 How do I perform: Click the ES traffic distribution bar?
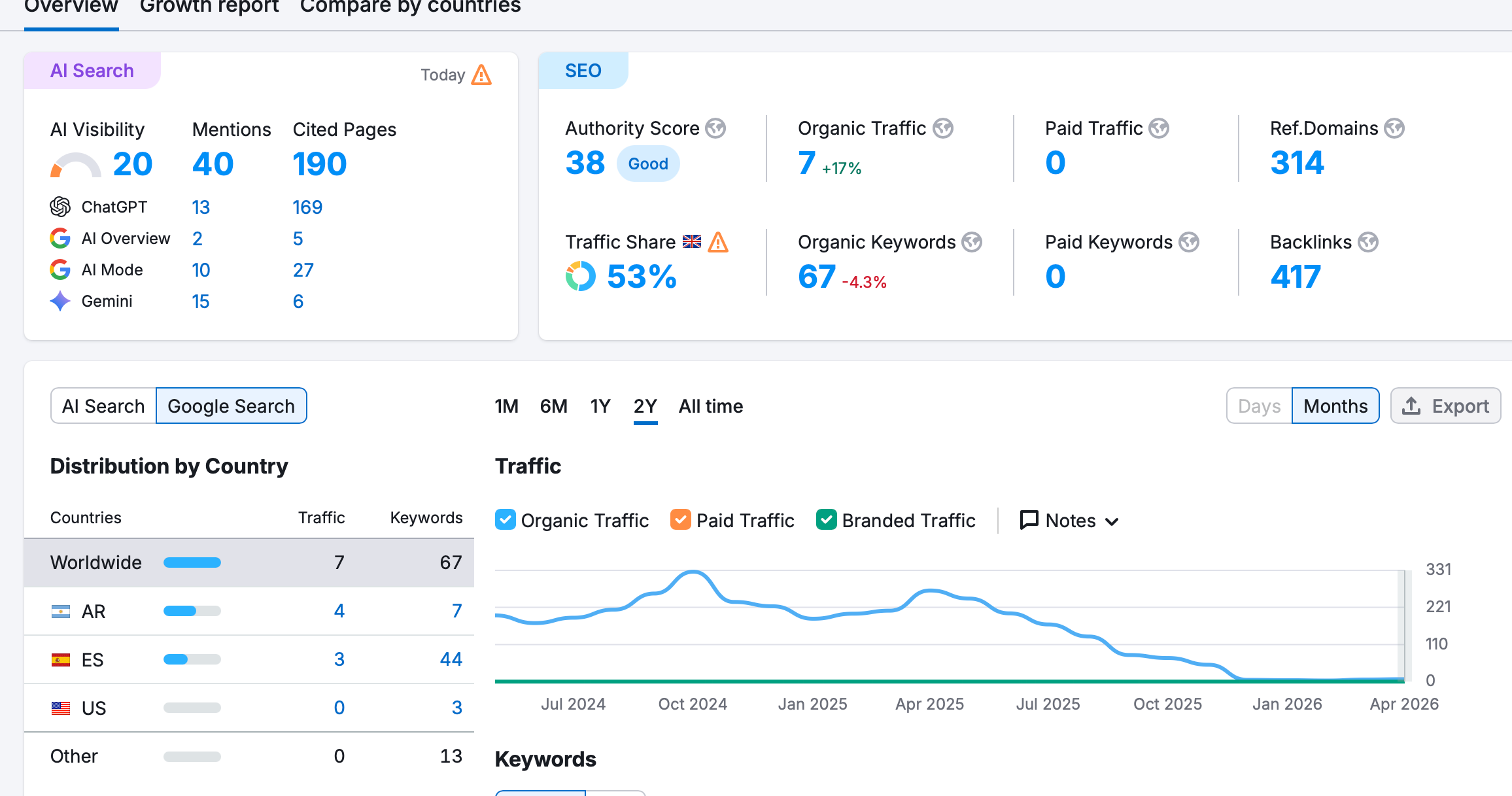tap(192, 659)
